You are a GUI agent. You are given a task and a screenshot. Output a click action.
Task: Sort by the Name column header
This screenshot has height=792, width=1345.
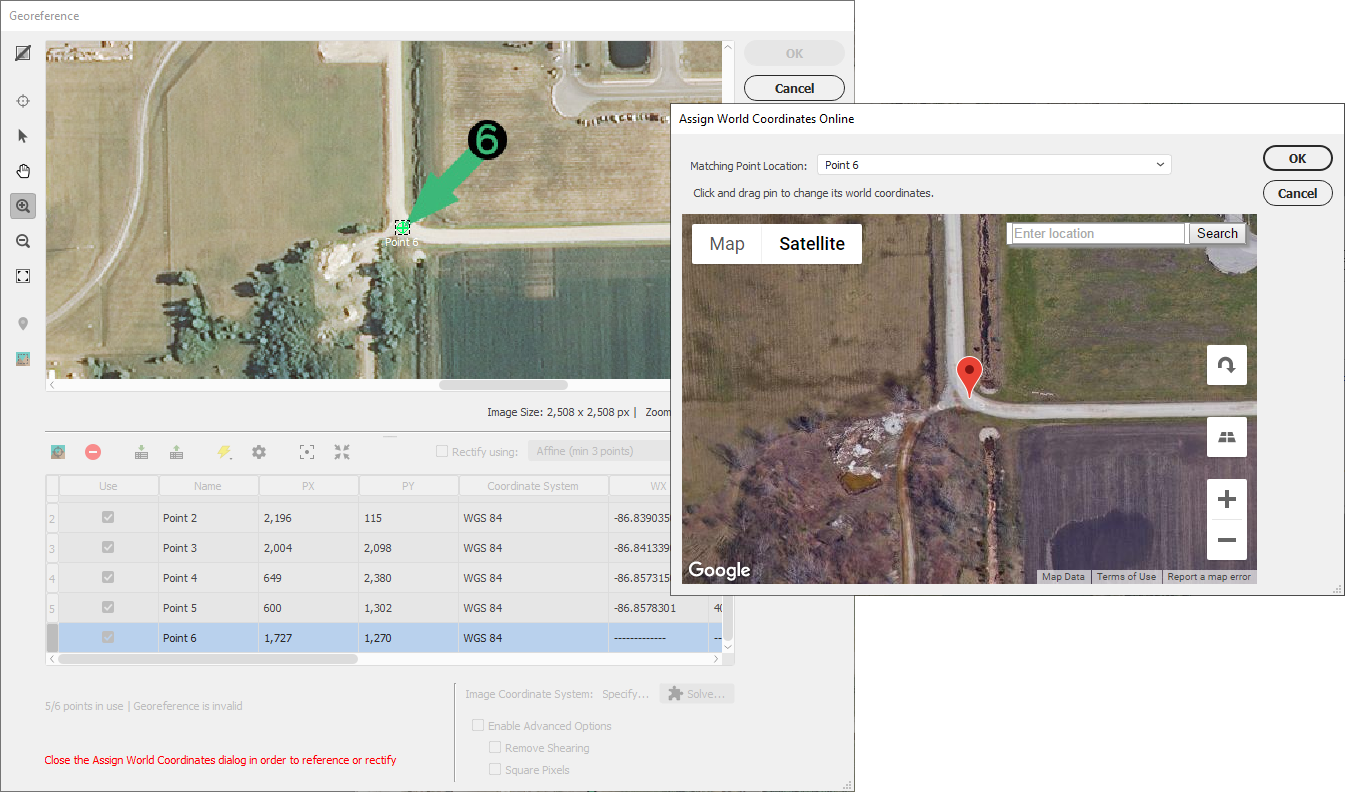pyautogui.click(x=208, y=486)
